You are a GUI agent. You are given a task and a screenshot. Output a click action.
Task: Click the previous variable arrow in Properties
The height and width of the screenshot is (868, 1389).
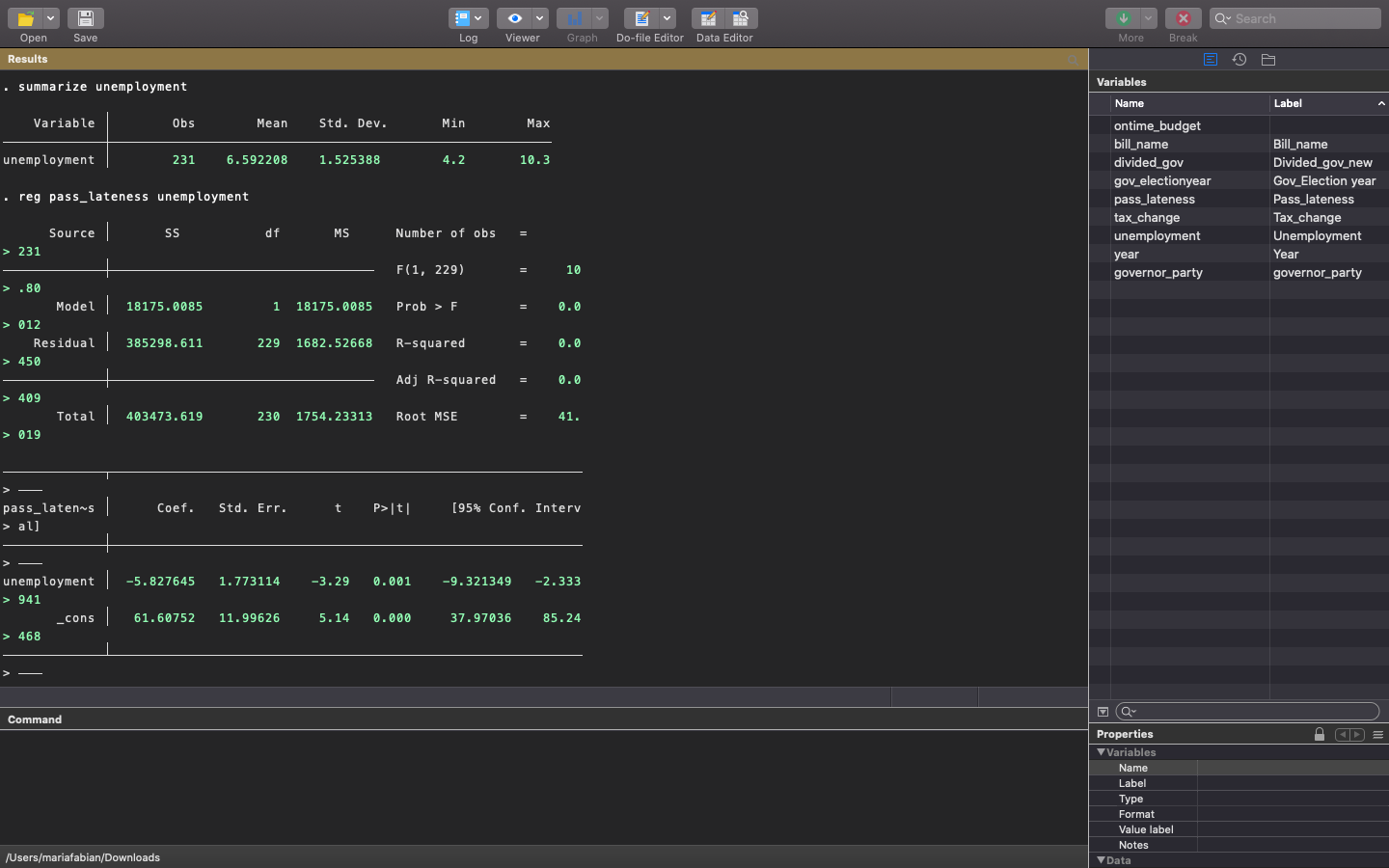(x=1343, y=734)
